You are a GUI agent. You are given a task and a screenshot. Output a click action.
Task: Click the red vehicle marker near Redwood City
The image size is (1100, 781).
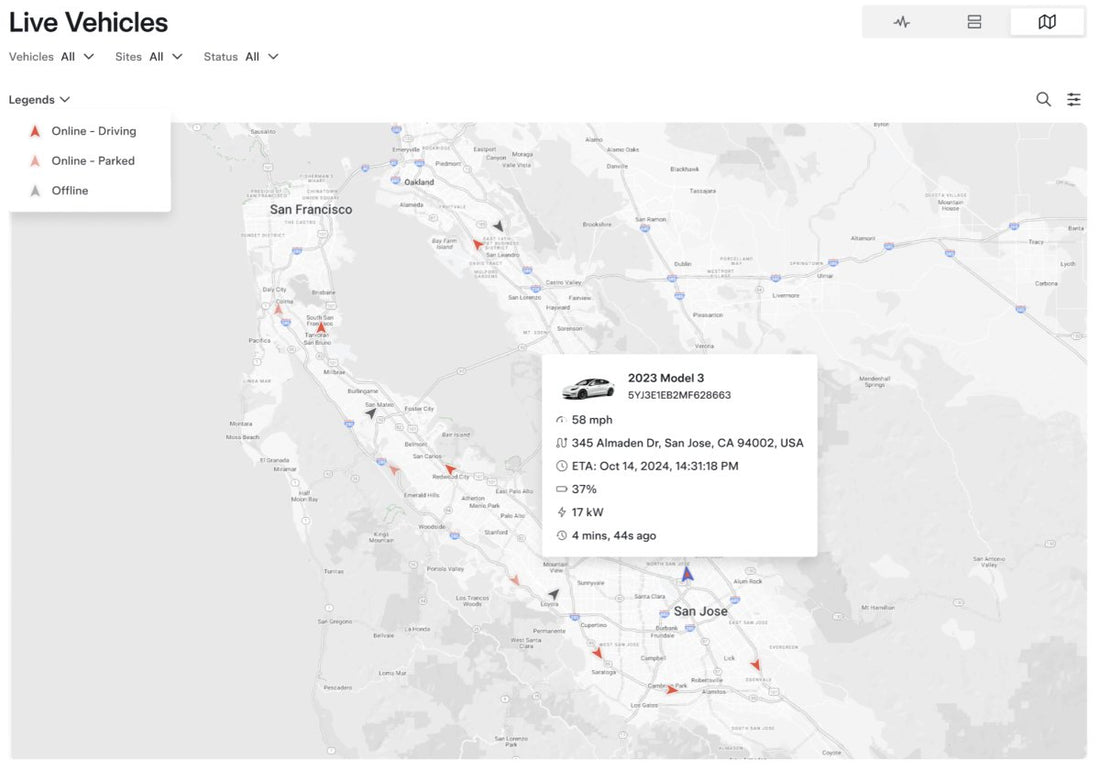450,468
